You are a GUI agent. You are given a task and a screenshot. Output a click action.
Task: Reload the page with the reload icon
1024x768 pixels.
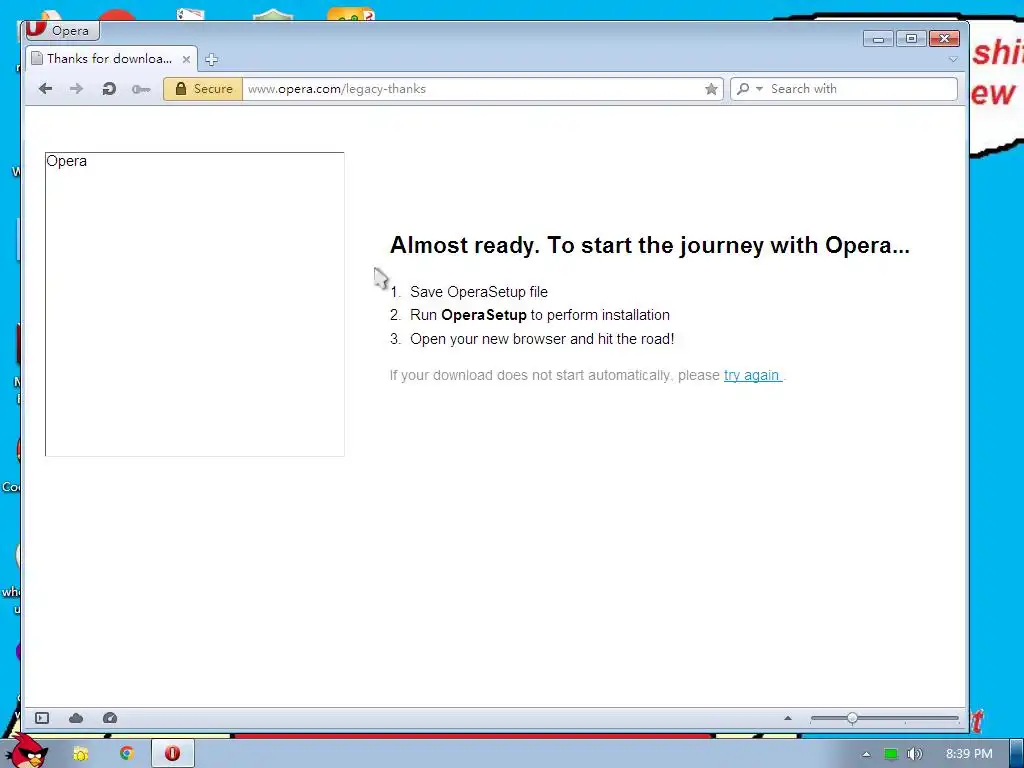coord(109,89)
